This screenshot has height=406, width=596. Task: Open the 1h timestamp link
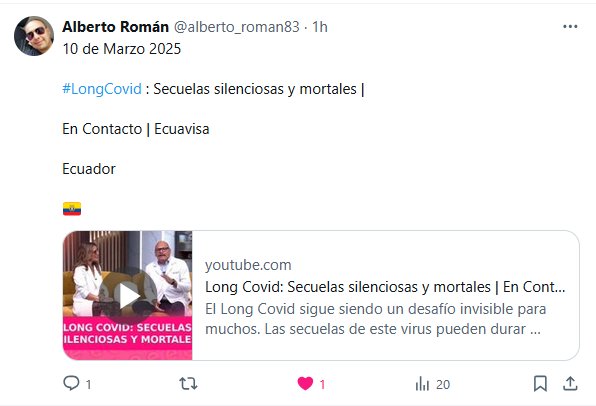[320, 27]
